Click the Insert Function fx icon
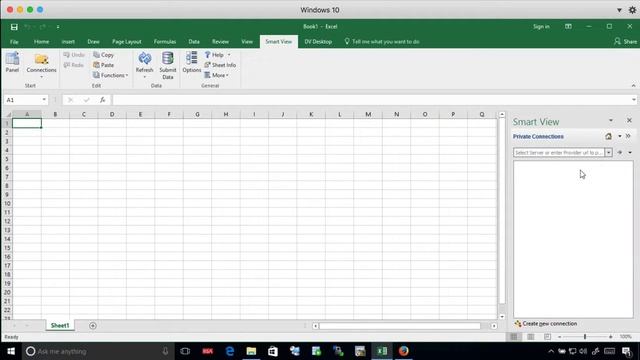 pos(102,100)
